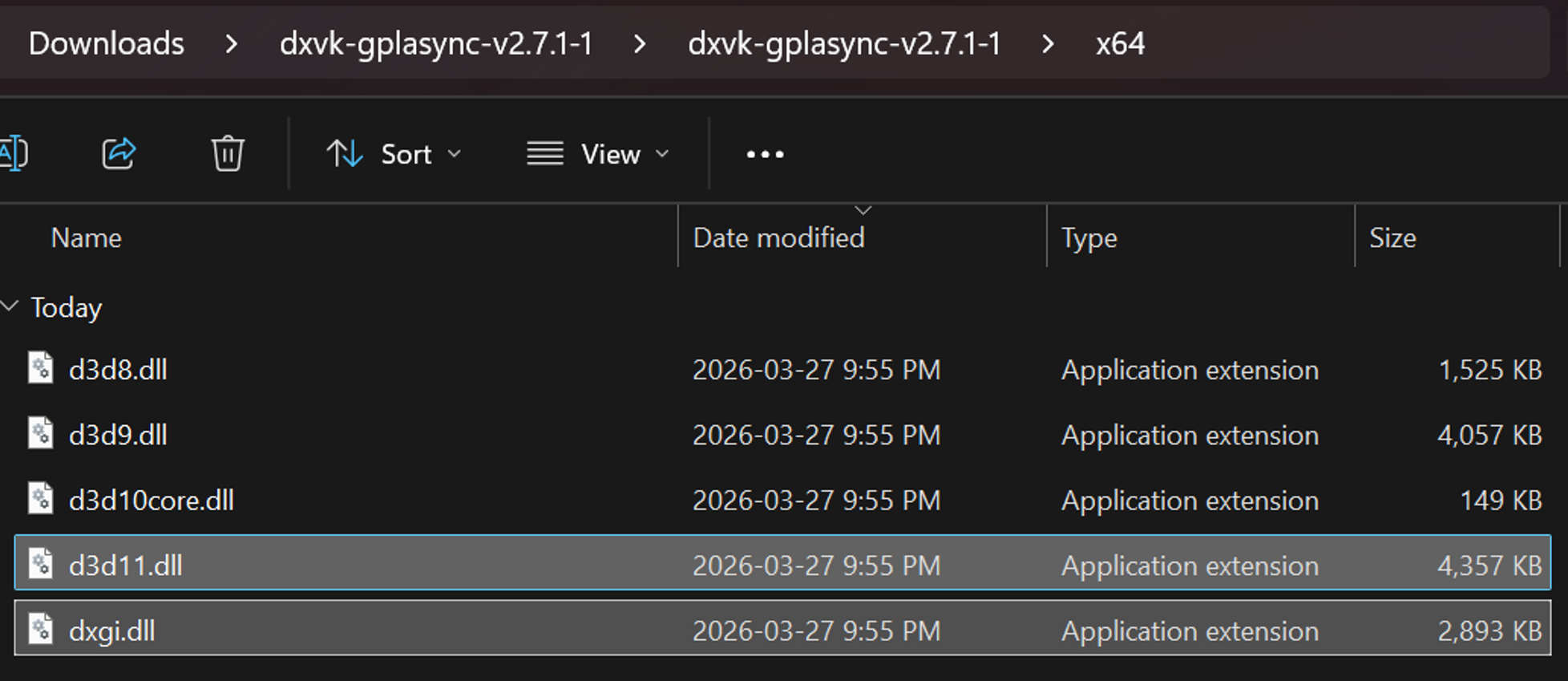Go to Downloads in the address bar

pyautogui.click(x=107, y=43)
